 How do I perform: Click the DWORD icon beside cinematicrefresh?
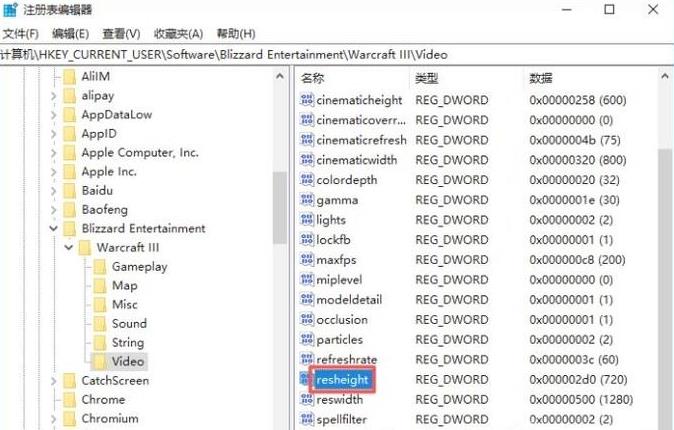coord(307,140)
